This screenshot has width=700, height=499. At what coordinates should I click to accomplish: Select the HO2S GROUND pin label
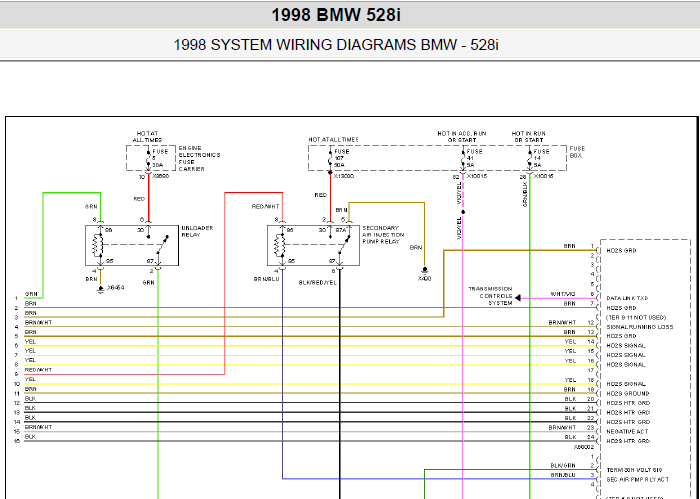[627, 394]
